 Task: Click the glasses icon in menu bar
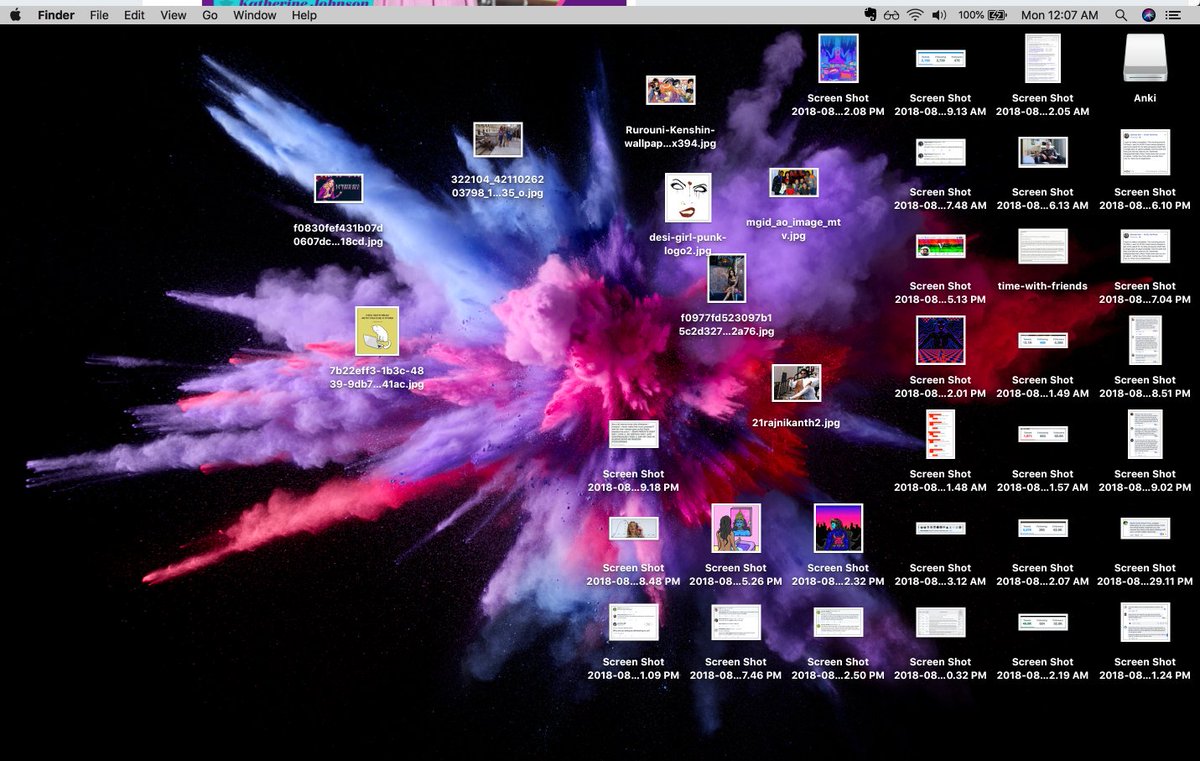tap(892, 15)
